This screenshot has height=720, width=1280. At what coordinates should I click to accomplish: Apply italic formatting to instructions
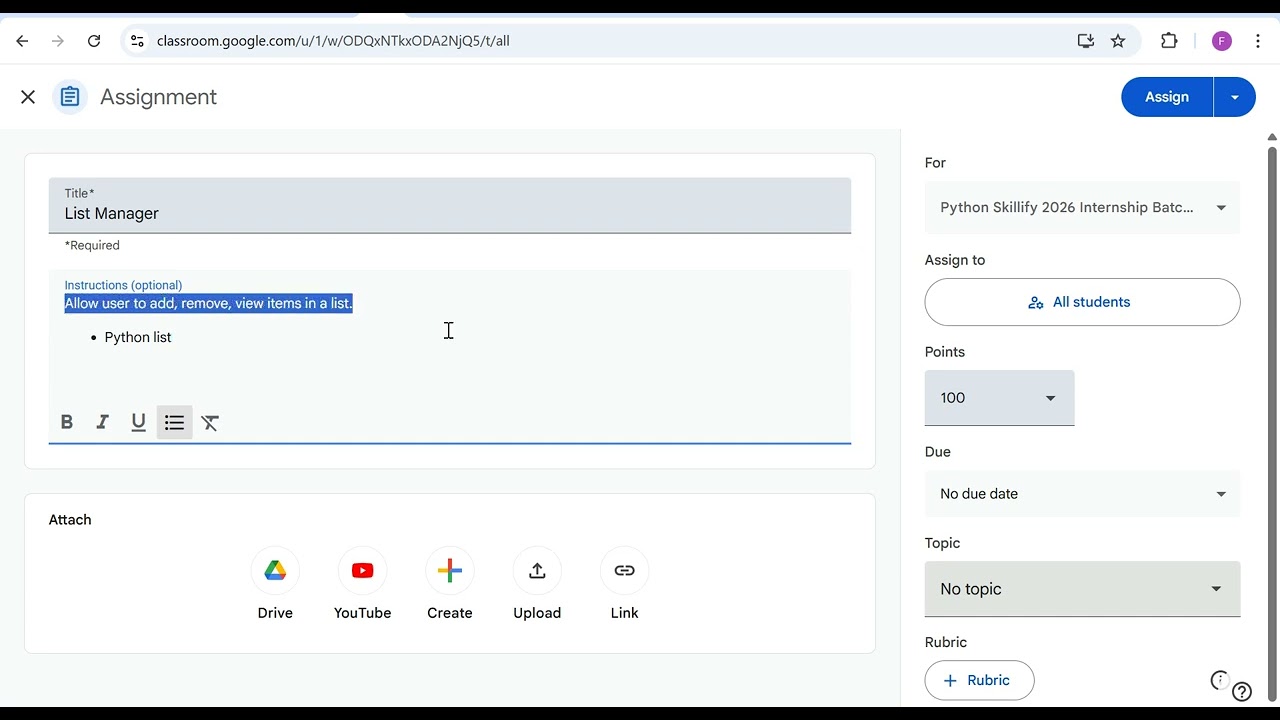[x=102, y=423]
